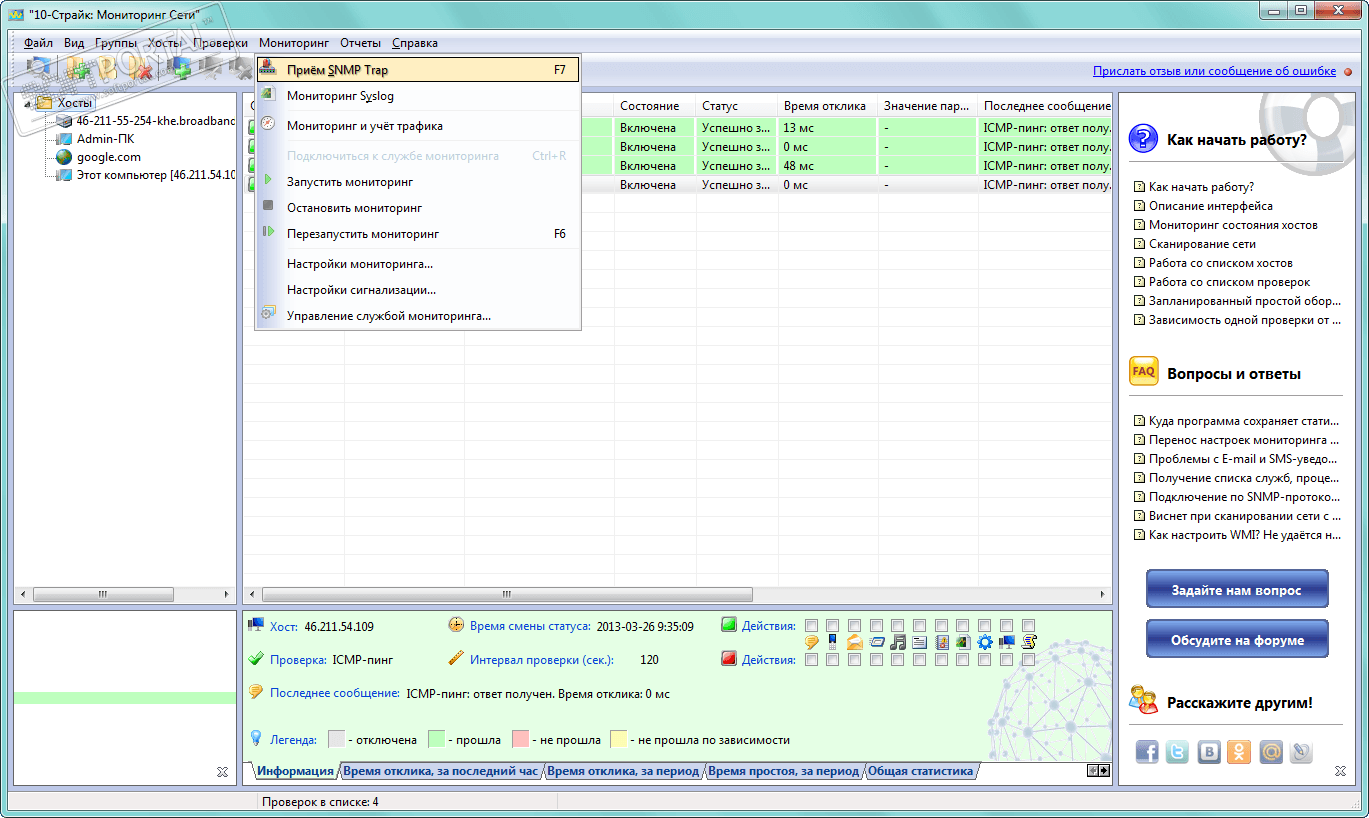Click the blue question mark help icon
The width and height of the screenshot is (1369, 818).
pos(1143,139)
